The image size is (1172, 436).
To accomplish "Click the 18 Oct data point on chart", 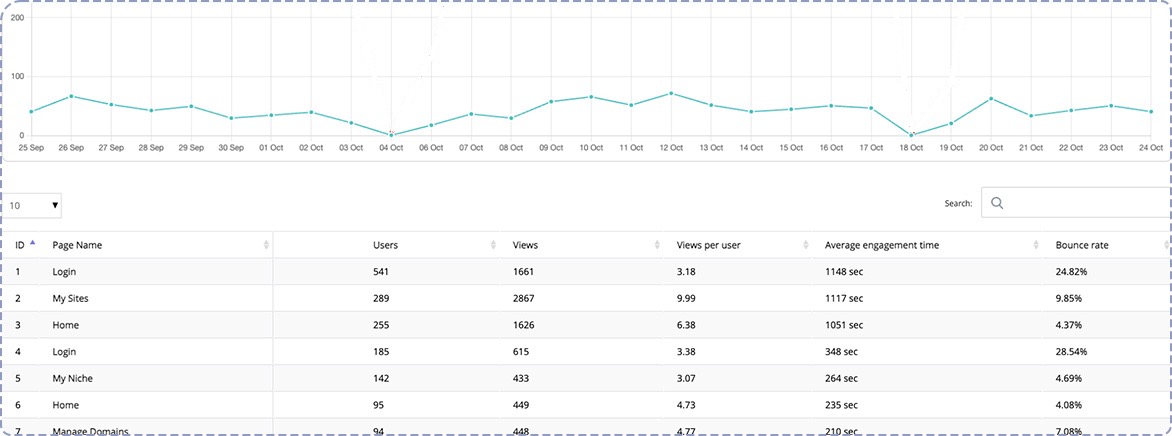I will click(x=911, y=134).
